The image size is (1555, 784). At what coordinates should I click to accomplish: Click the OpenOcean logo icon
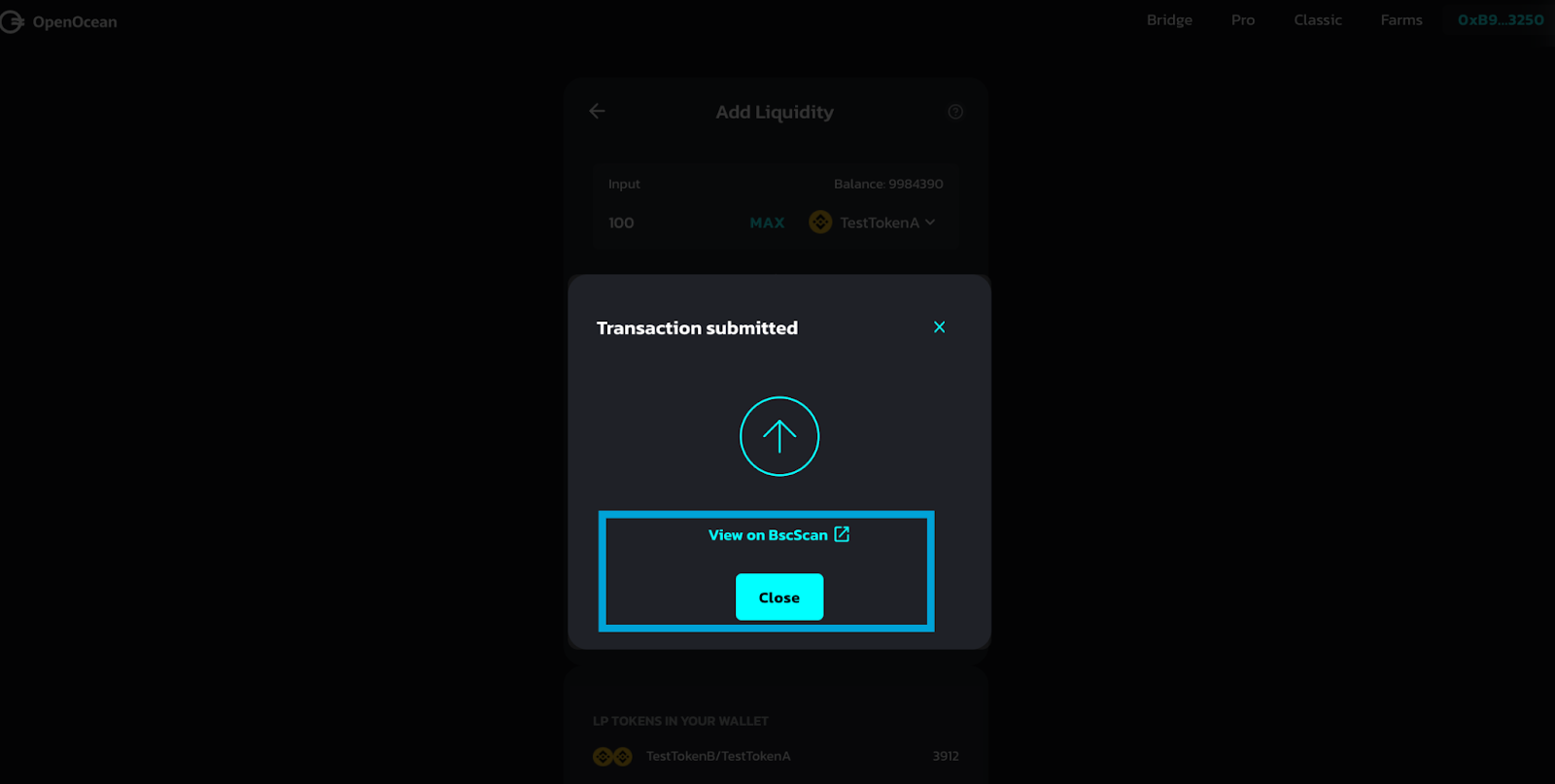pyautogui.click(x=12, y=21)
